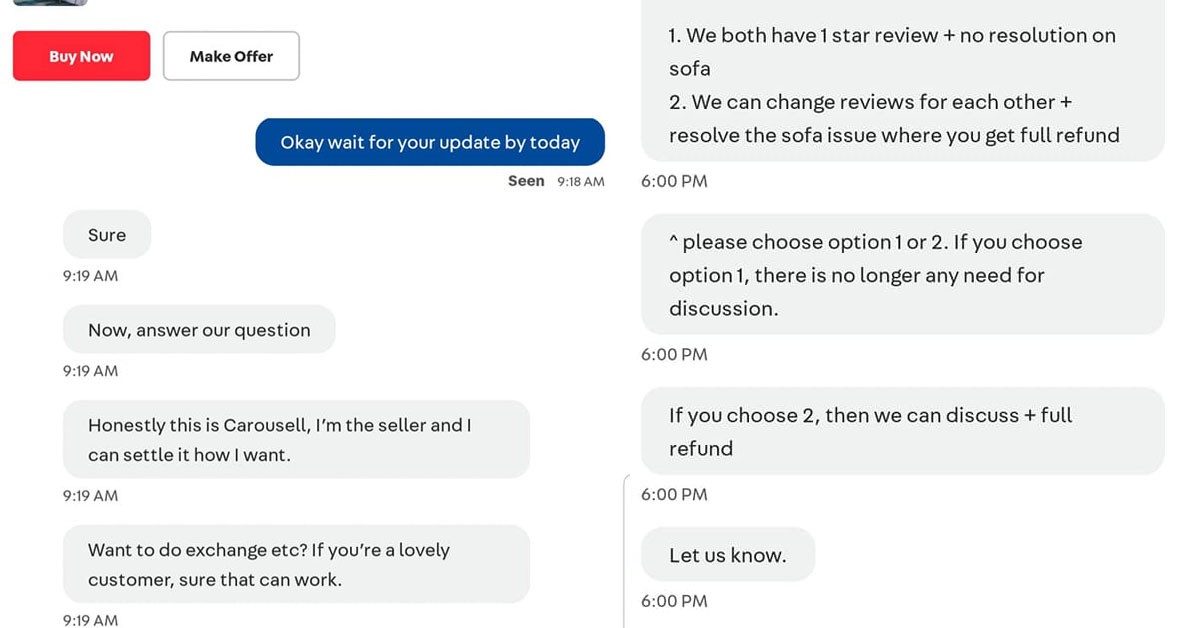Click the timestamp under the "Sure" message
Image resolution: width=1200 pixels, height=628 pixels.
[90, 276]
